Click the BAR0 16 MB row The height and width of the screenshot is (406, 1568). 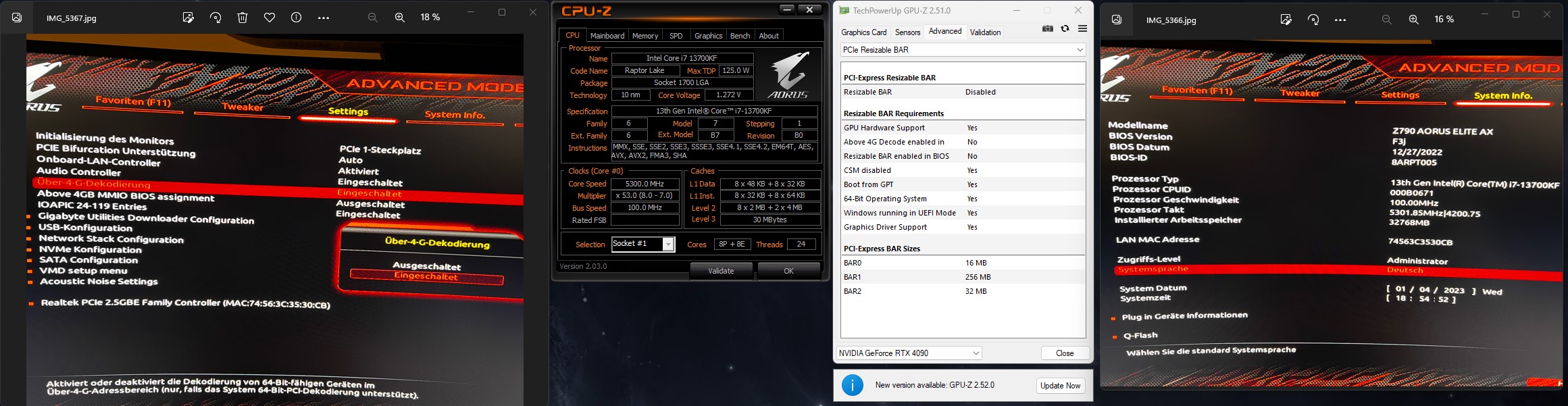pos(963,263)
